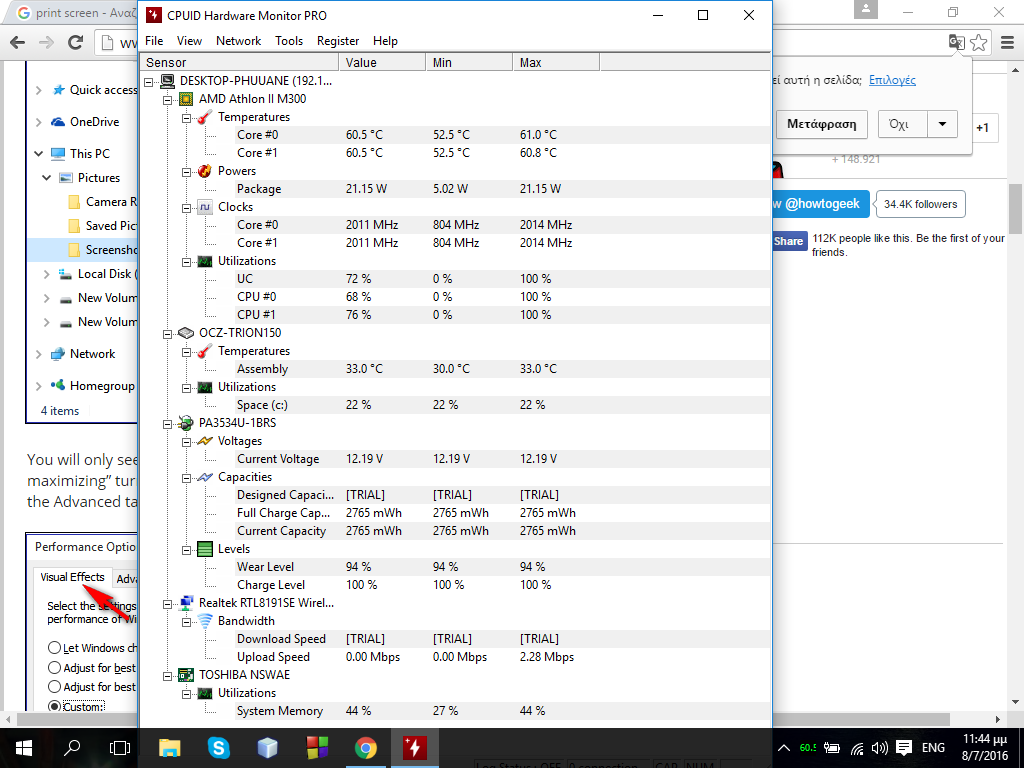Open Task View on the taskbar

coord(120,748)
